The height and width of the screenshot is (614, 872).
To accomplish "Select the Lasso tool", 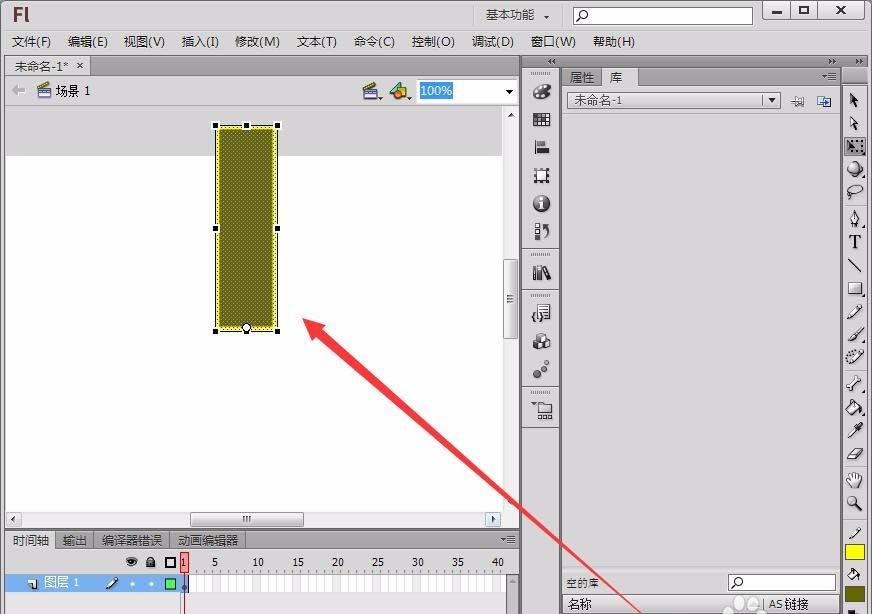I will click(x=855, y=192).
